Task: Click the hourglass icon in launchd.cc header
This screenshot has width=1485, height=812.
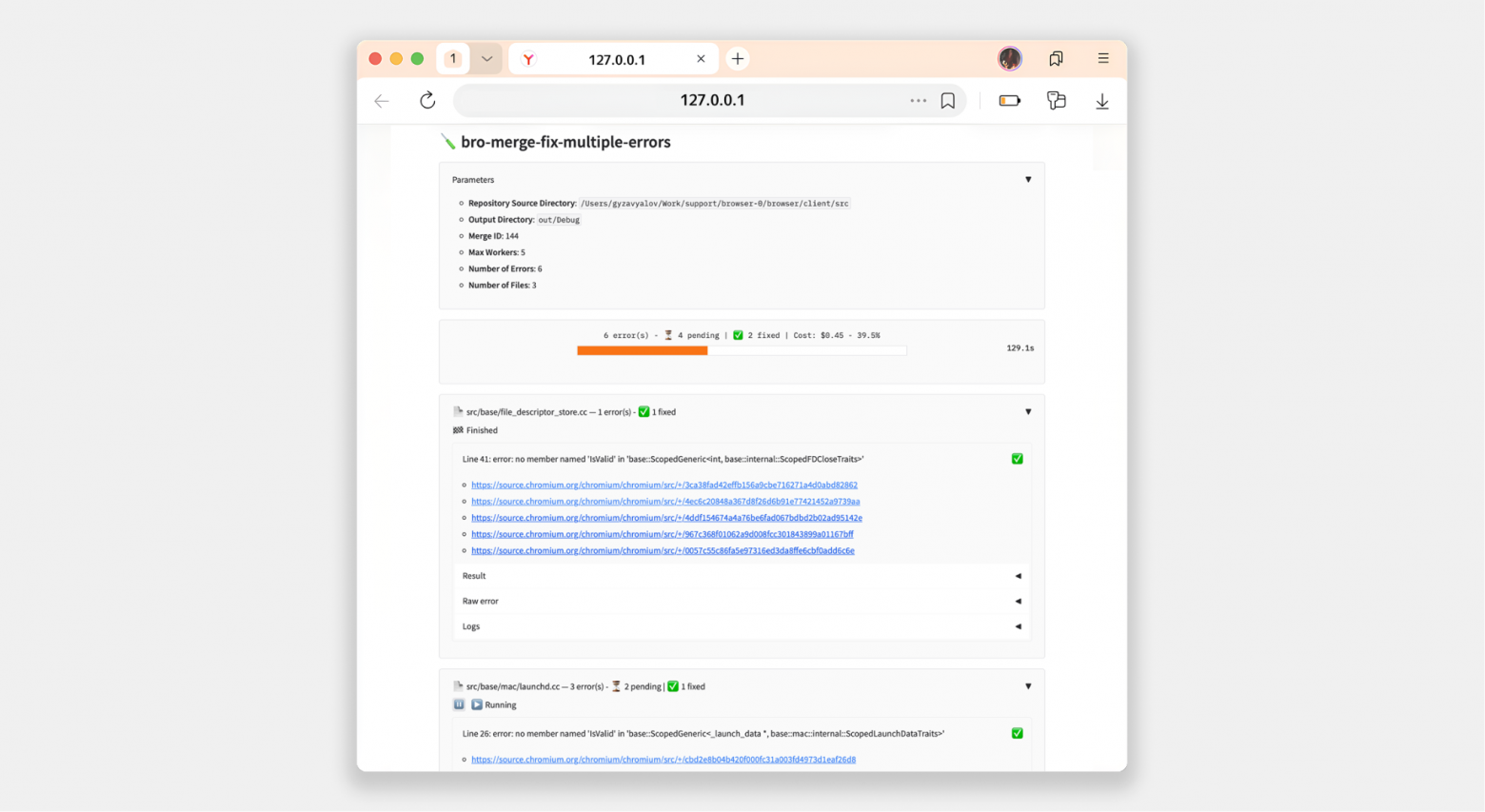Action: point(616,685)
